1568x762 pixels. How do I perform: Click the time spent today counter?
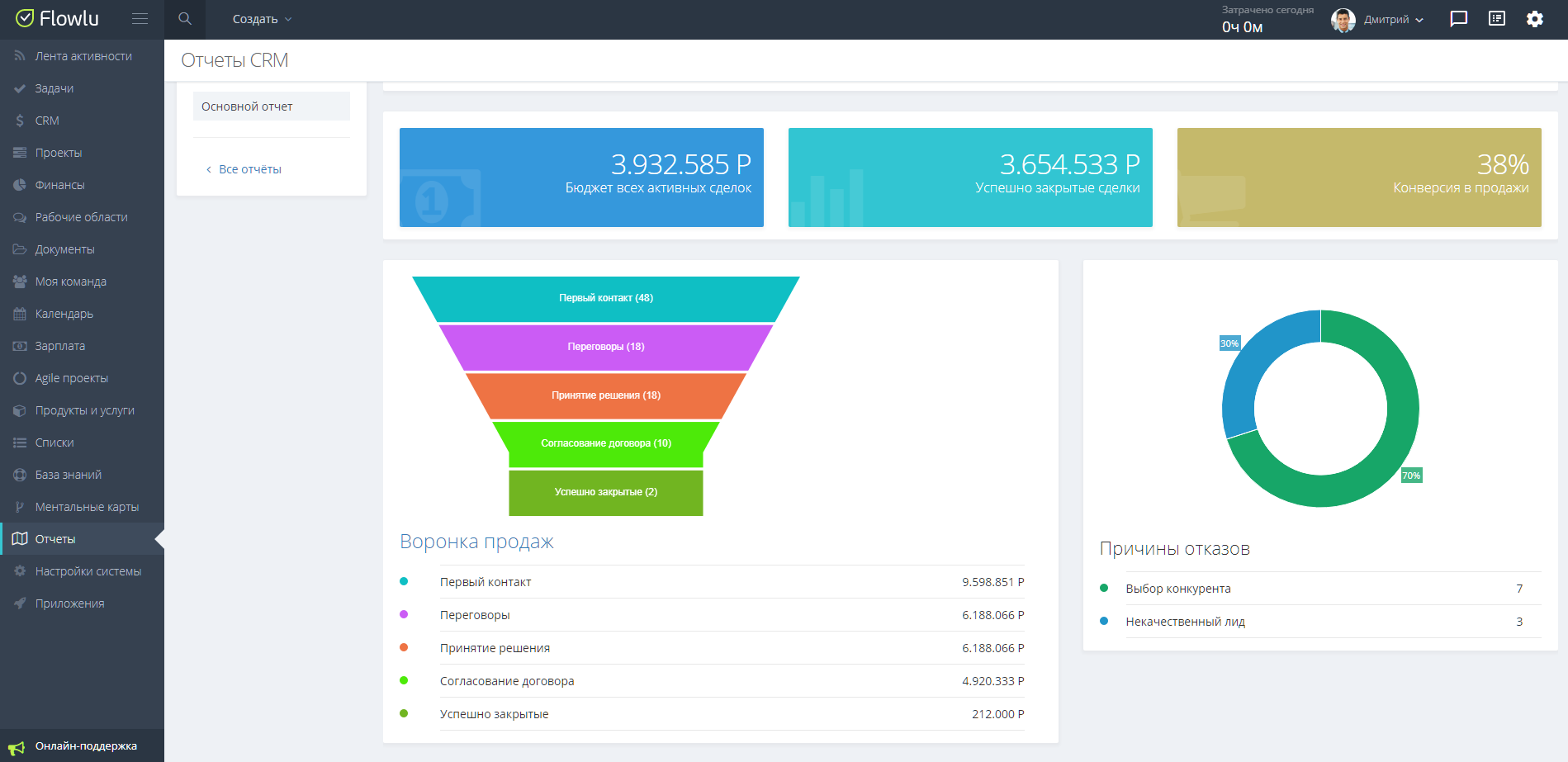[1267, 20]
